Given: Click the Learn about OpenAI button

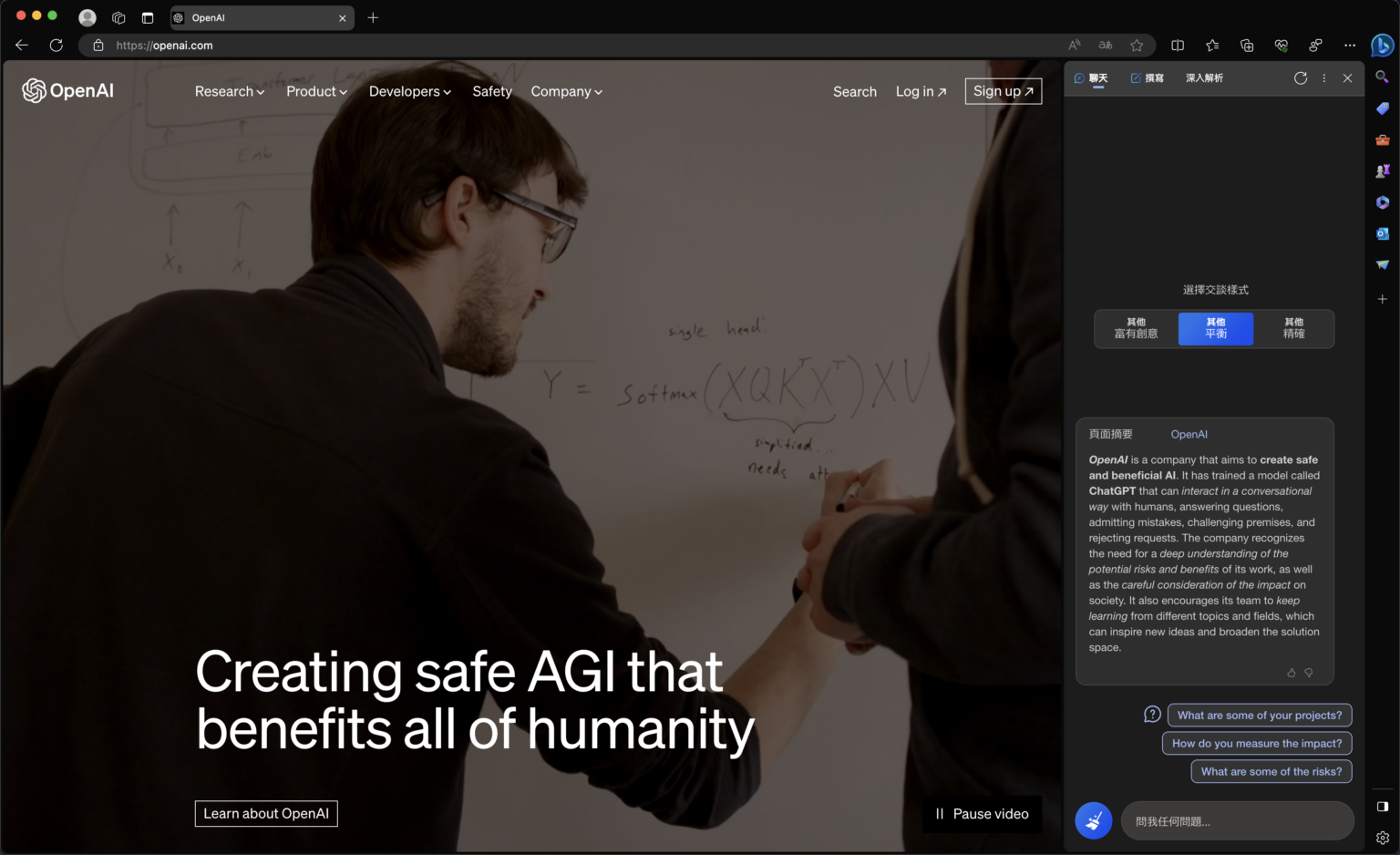Looking at the screenshot, I should (266, 813).
